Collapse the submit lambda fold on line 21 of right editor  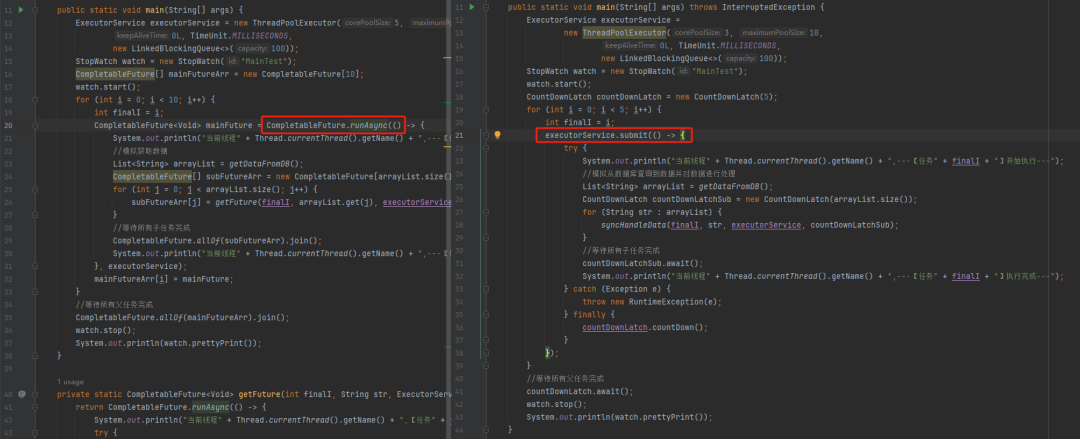coord(486,135)
